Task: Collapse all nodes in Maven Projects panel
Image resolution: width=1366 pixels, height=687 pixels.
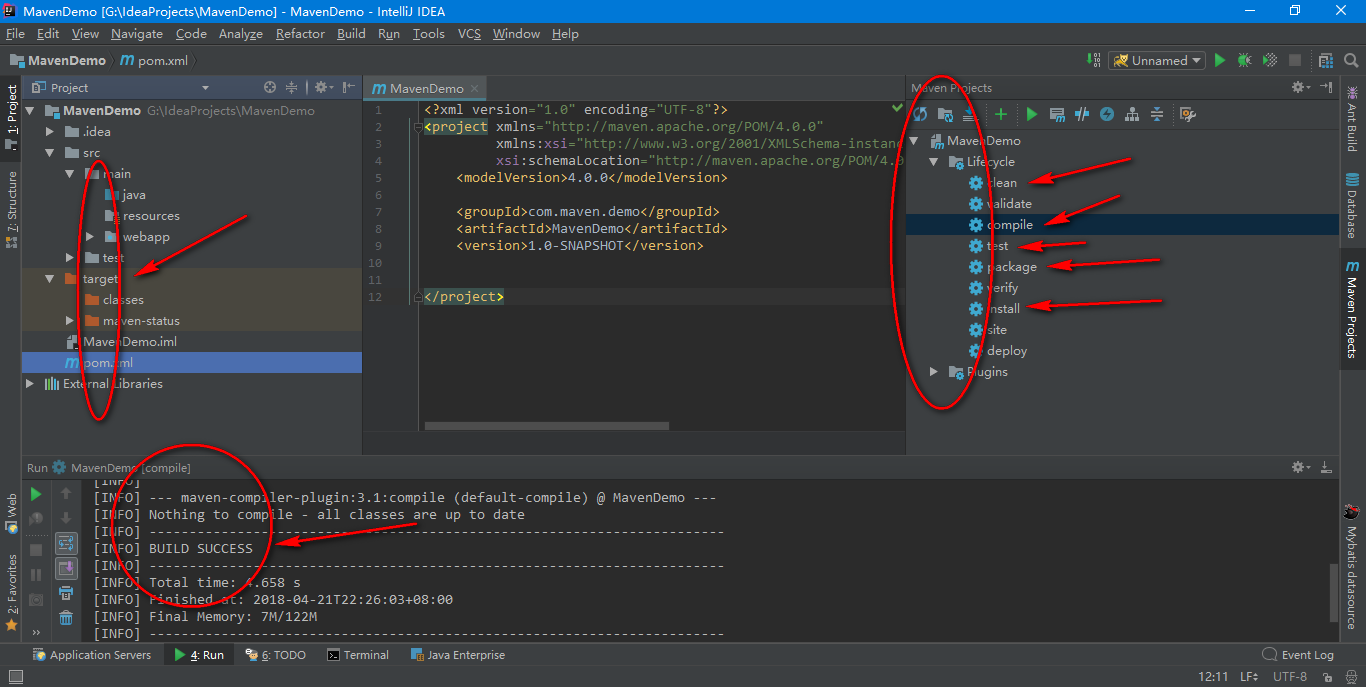Action: 1157,114
